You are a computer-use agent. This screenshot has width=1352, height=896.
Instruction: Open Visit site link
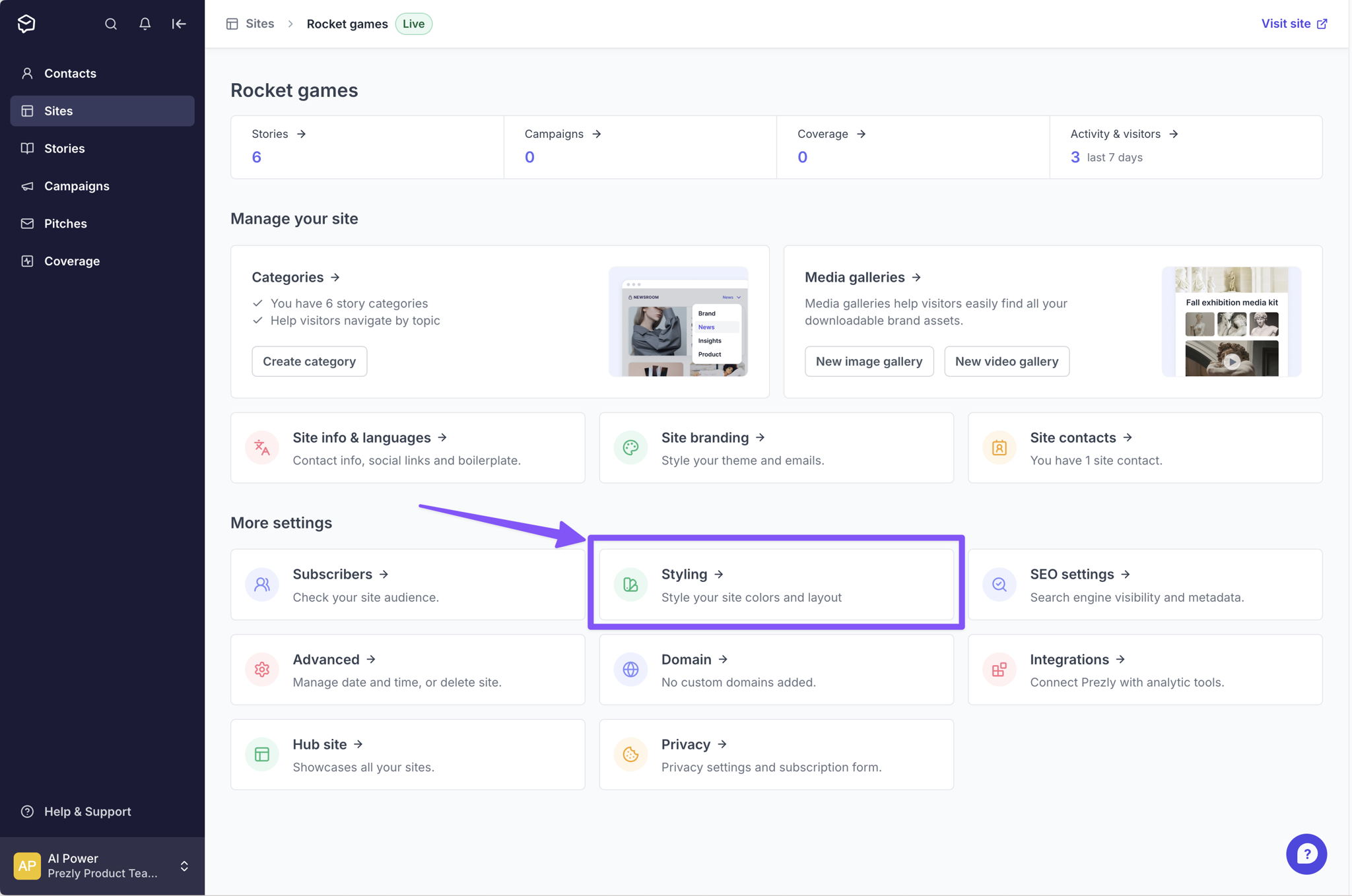click(x=1294, y=24)
